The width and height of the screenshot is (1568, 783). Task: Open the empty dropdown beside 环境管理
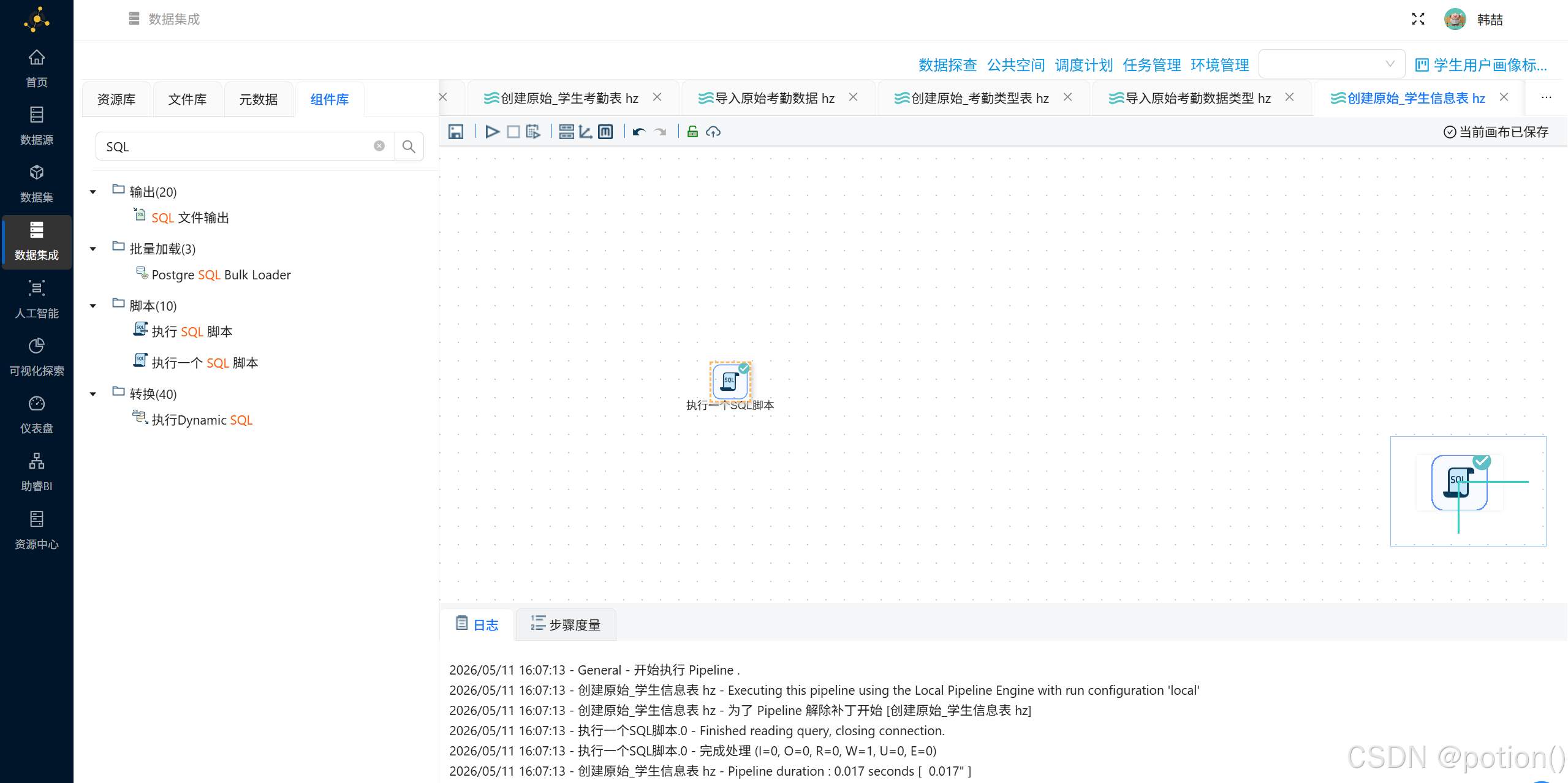coord(1331,64)
